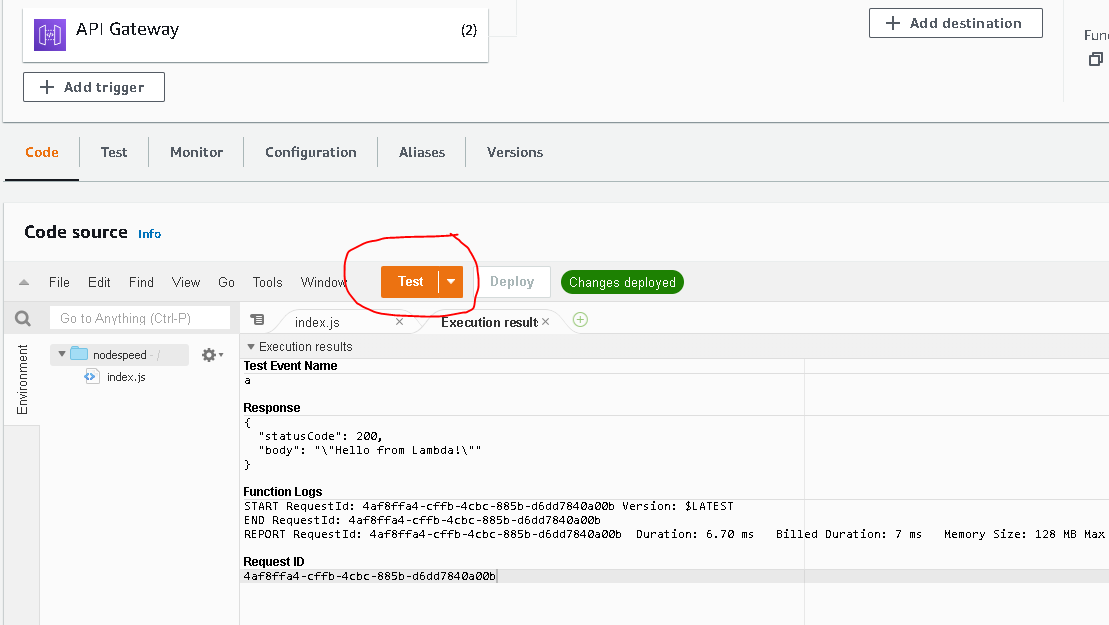
Task: Open the Tools menu in editor
Action: [267, 283]
